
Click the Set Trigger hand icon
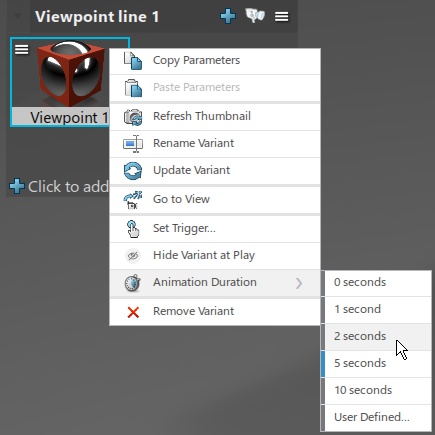(x=133, y=229)
